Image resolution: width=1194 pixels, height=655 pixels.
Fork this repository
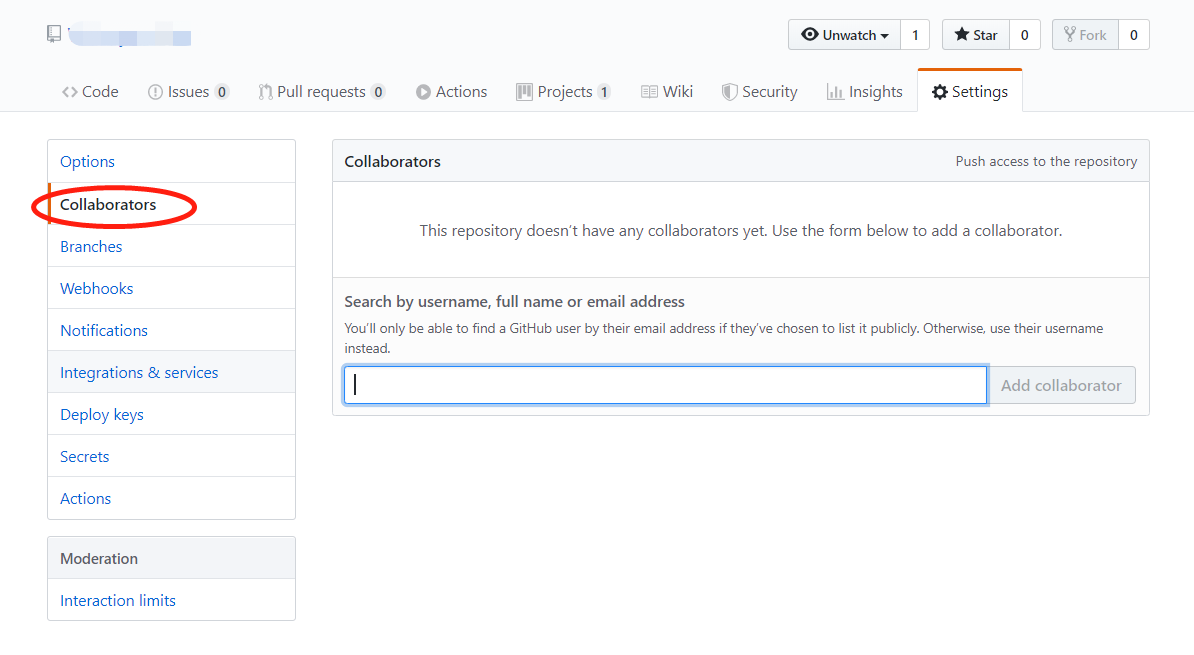(1085, 35)
